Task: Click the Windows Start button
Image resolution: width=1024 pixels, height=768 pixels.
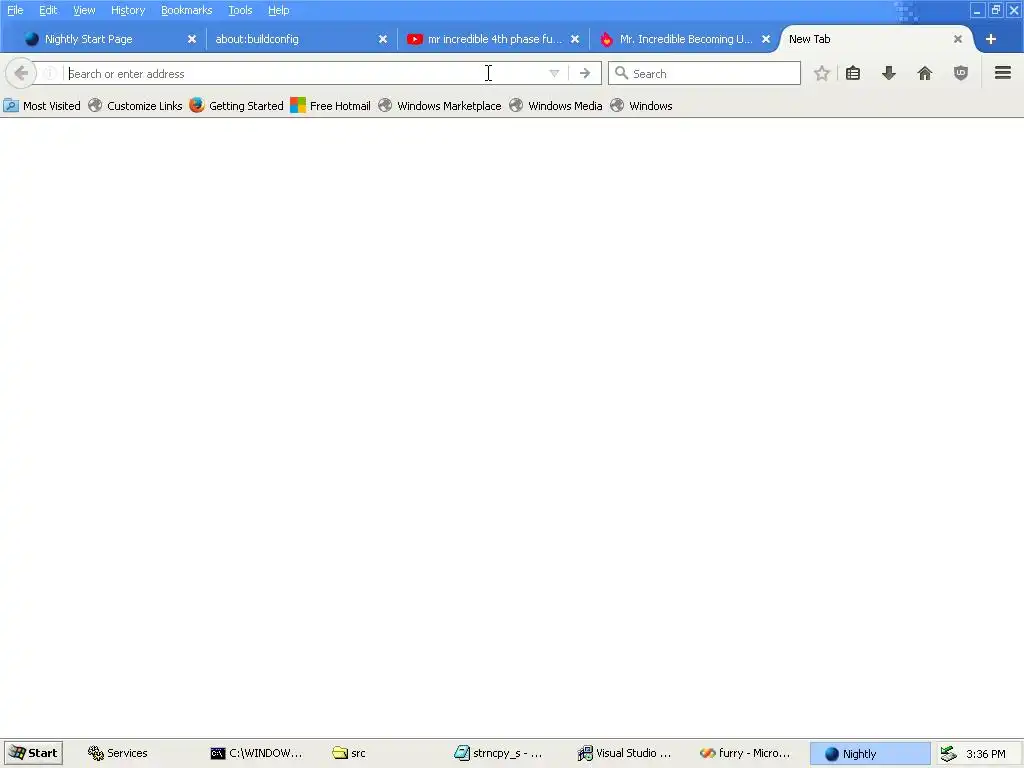Action: coord(33,753)
